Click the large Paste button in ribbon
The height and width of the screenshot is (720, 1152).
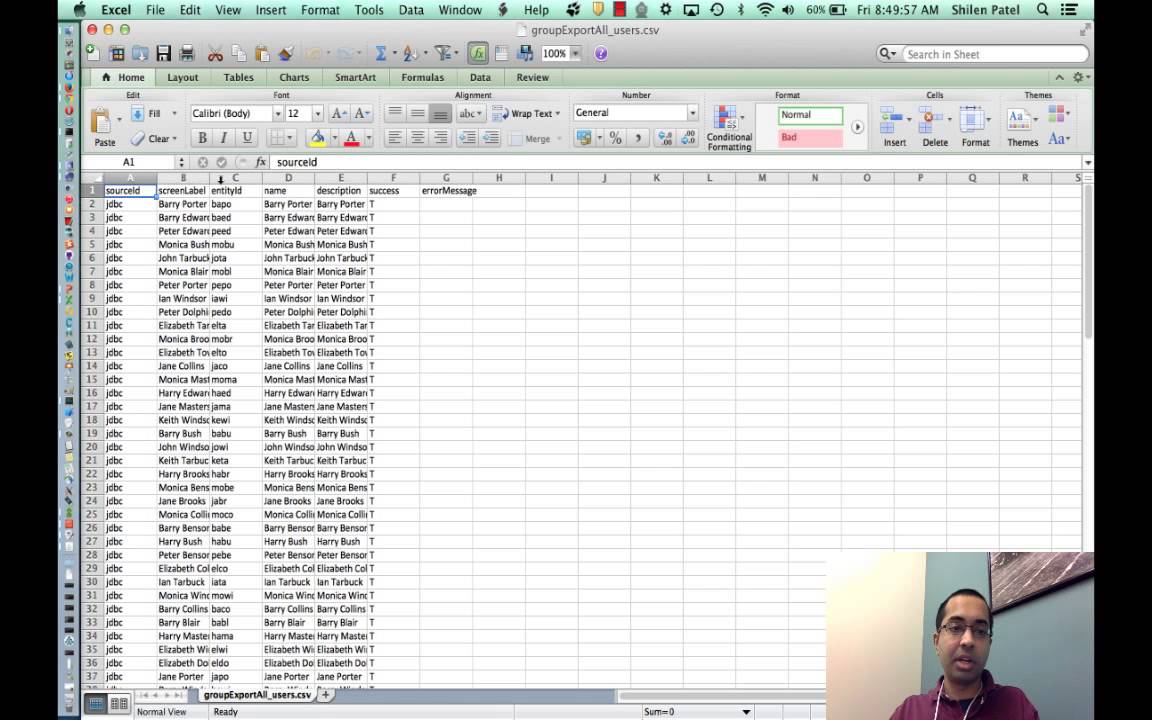[x=103, y=126]
